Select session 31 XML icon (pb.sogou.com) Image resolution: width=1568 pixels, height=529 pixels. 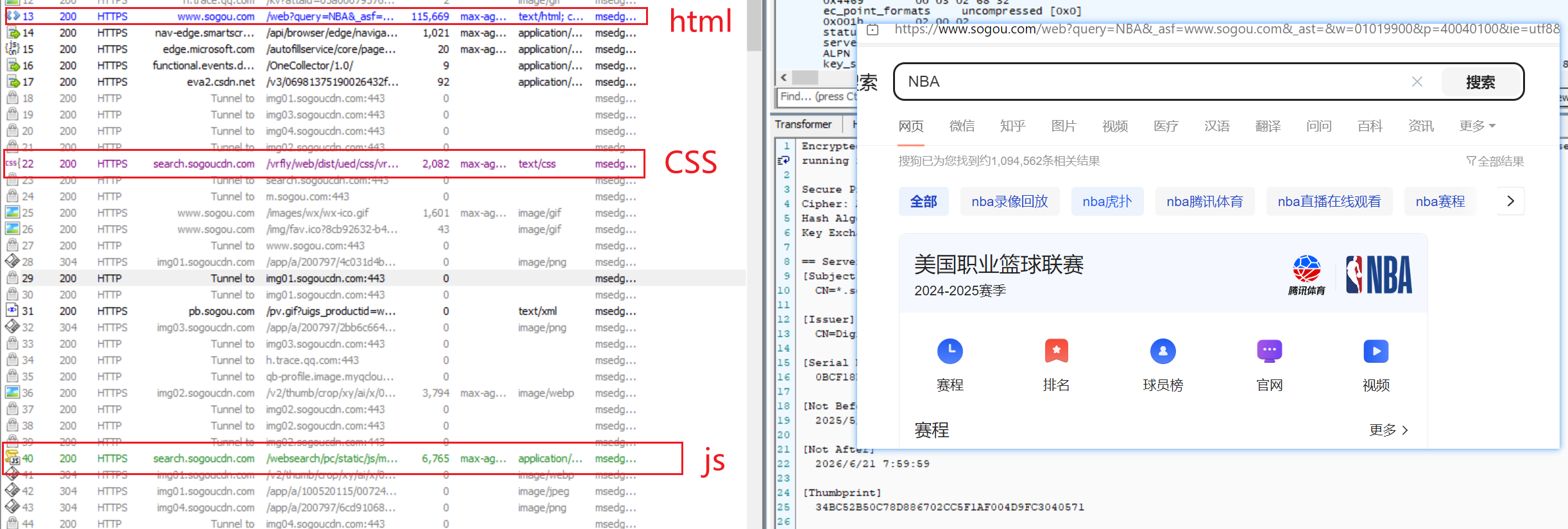(13, 311)
